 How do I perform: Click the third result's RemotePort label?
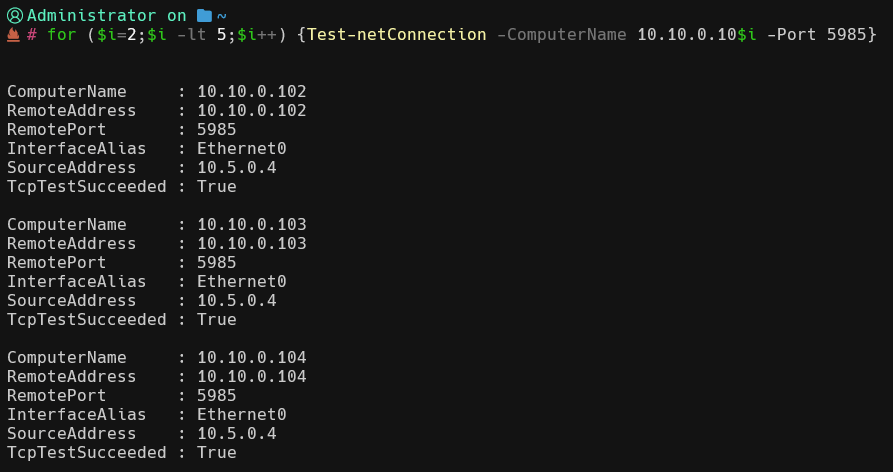(x=56, y=396)
